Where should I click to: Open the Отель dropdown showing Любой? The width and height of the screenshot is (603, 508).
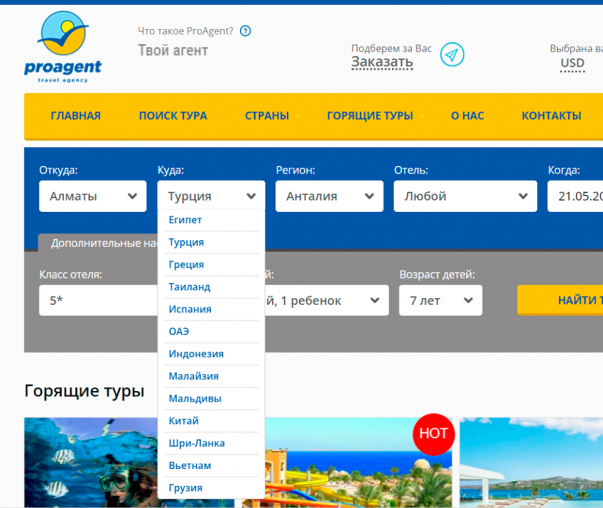pos(465,196)
